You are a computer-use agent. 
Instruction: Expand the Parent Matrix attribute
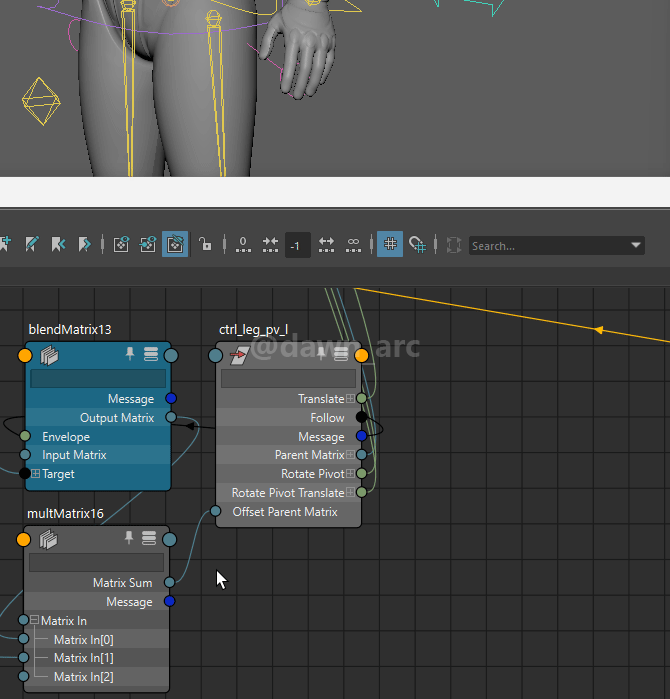click(x=350, y=454)
